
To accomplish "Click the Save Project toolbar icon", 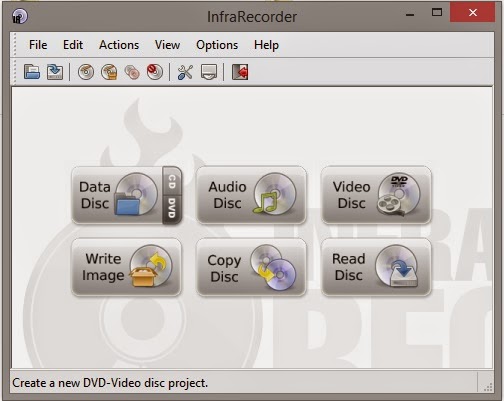I will pos(55,72).
